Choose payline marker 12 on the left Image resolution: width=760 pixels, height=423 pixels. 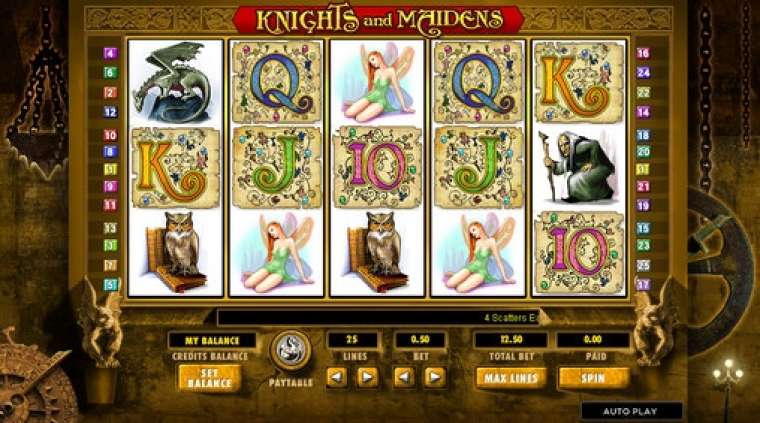point(110,112)
